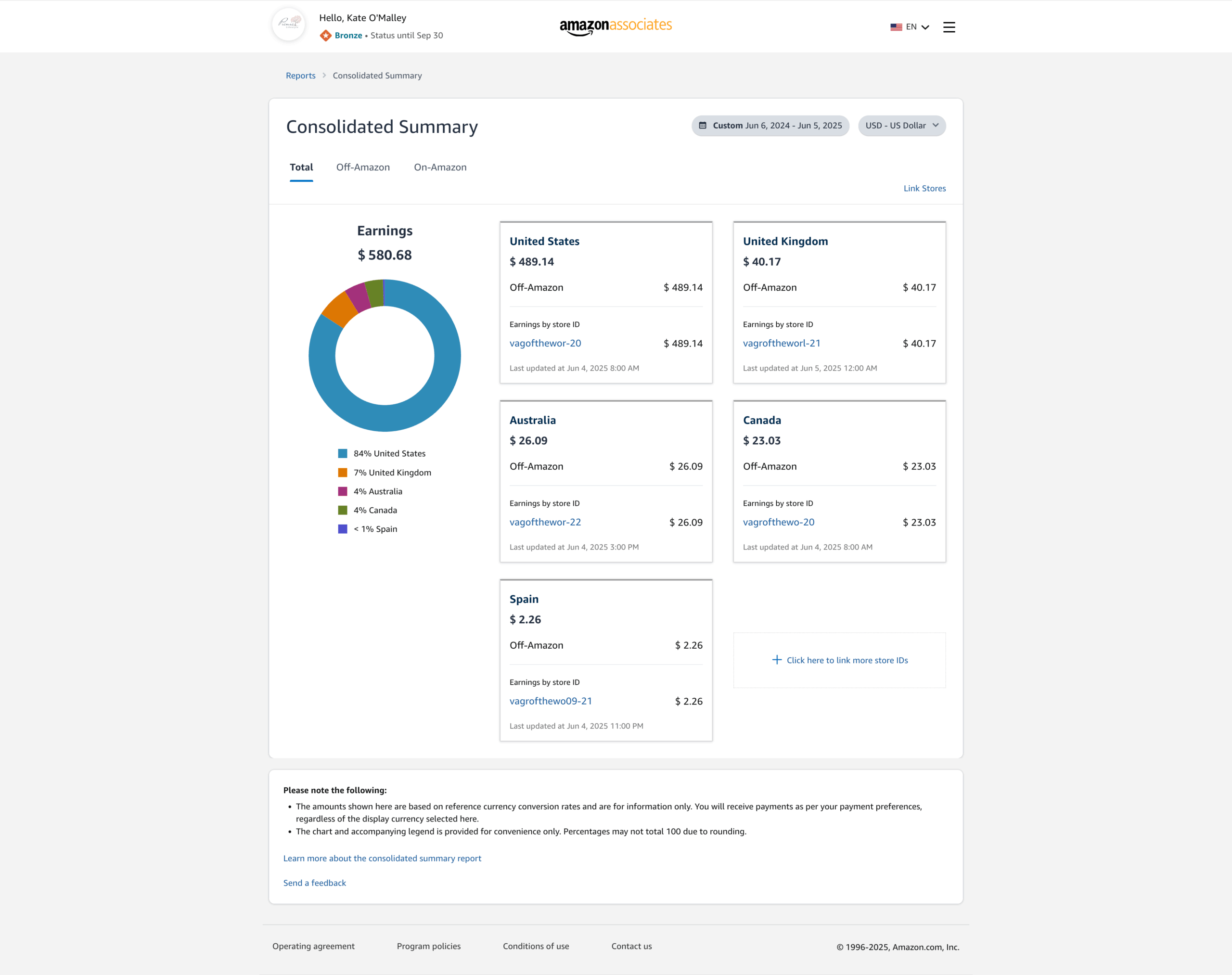Open the Contact us footer link
Image resolution: width=1232 pixels, height=975 pixels.
(x=631, y=946)
